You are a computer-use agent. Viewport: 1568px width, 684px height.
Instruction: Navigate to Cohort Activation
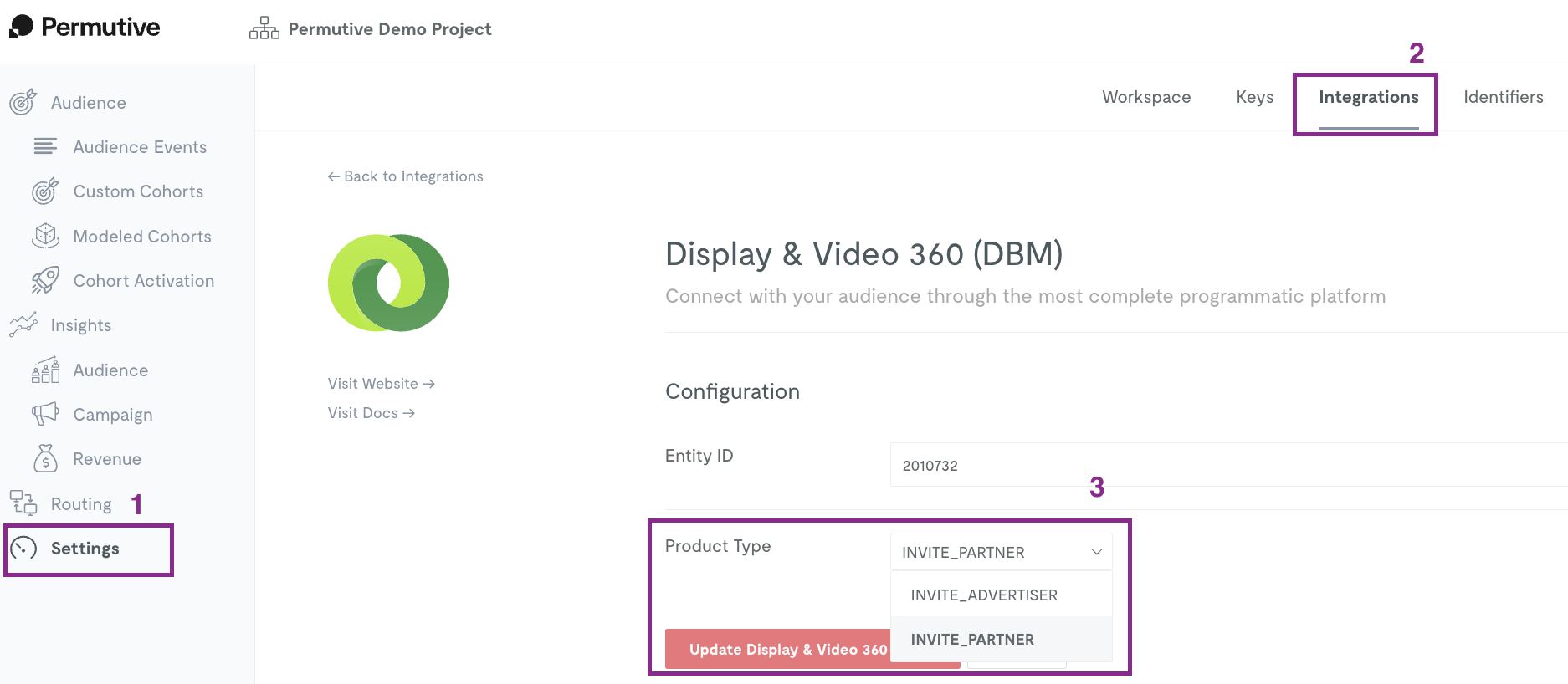click(144, 281)
